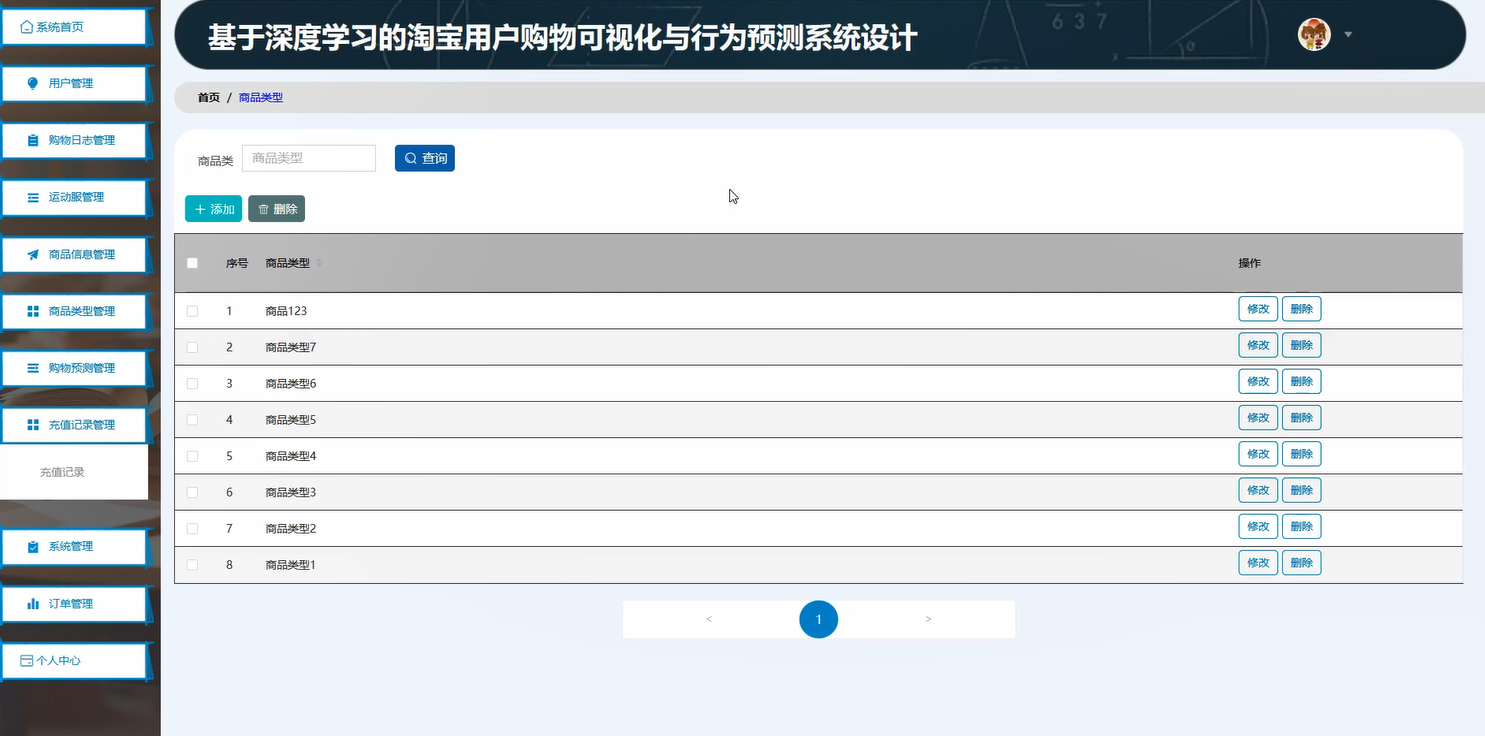
Task: Go to 系统首页 in the sidebar
Action: (x=74, y=27)
